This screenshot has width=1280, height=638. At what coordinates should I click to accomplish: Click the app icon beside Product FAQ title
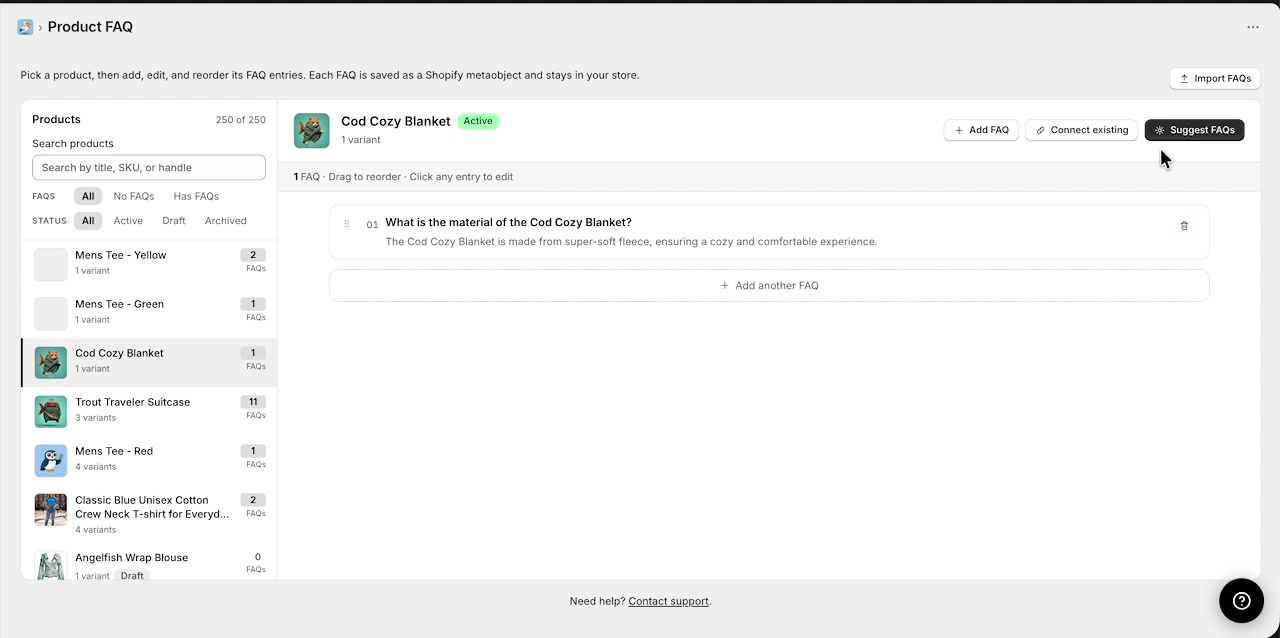[25, 27]
